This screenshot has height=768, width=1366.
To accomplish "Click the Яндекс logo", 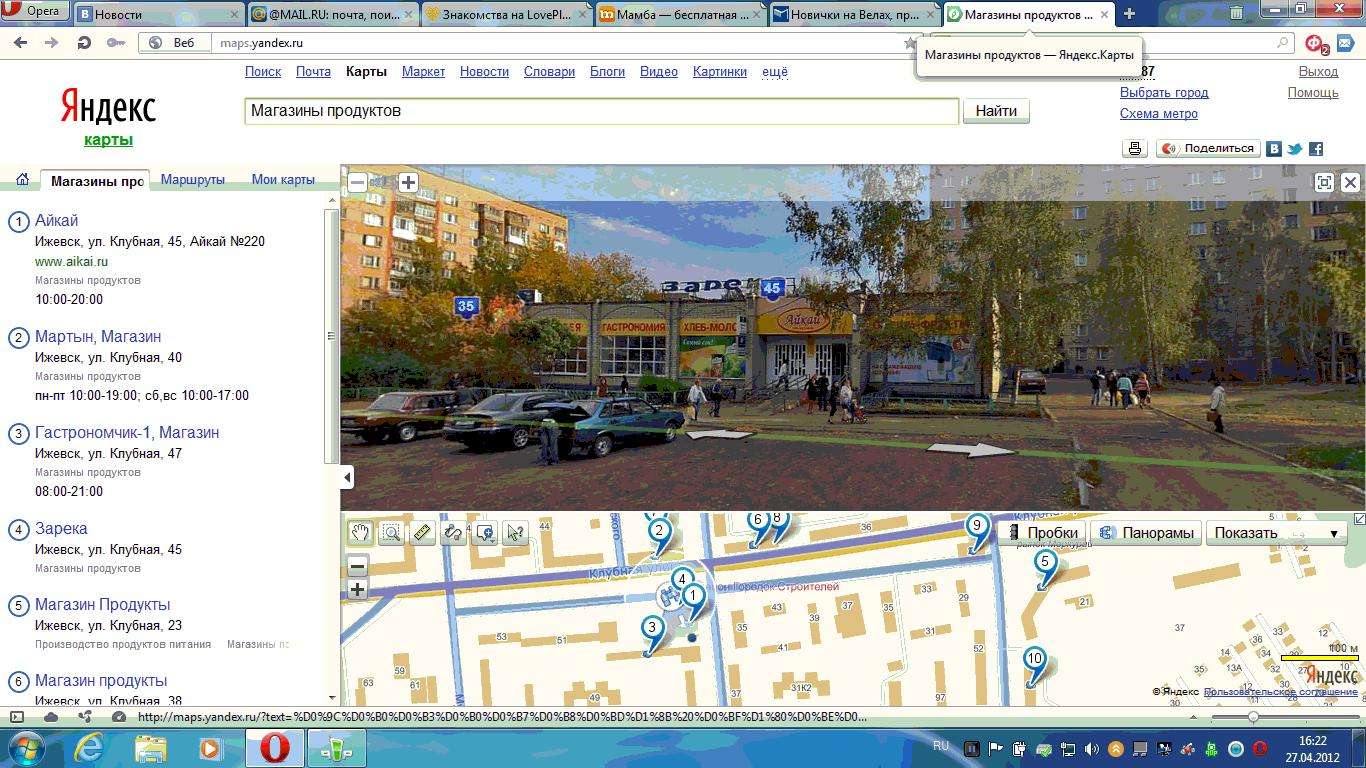I will [108, 106].
